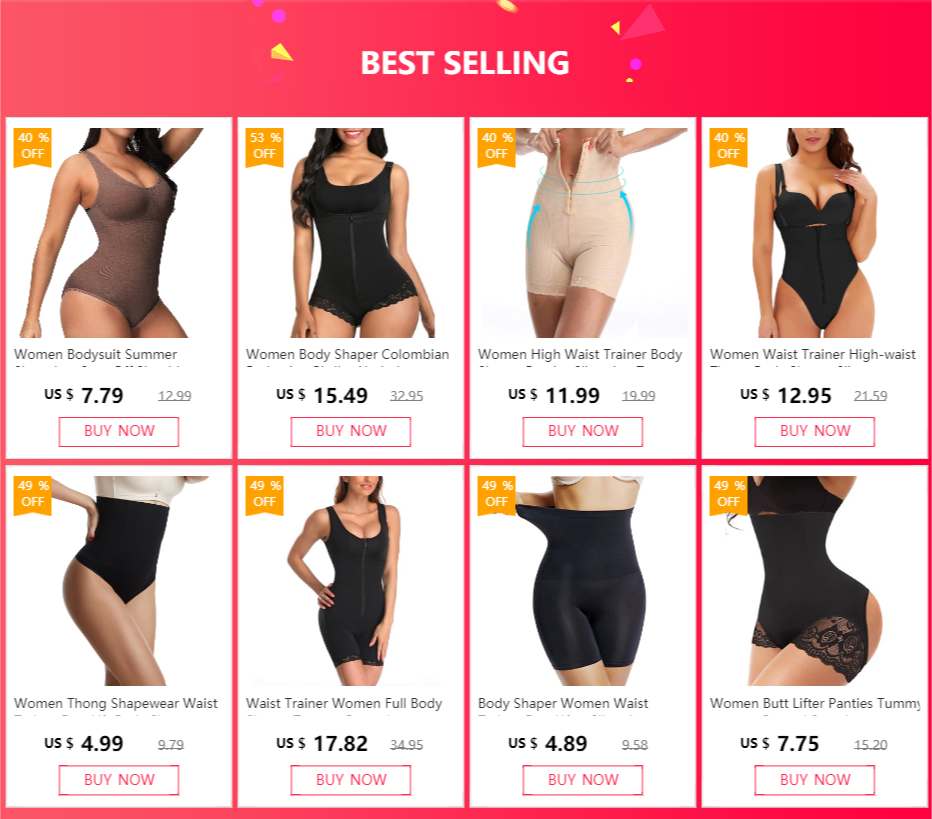
Task: Open the Women Body Shaper Colombian title link
Action: (348, 355)
